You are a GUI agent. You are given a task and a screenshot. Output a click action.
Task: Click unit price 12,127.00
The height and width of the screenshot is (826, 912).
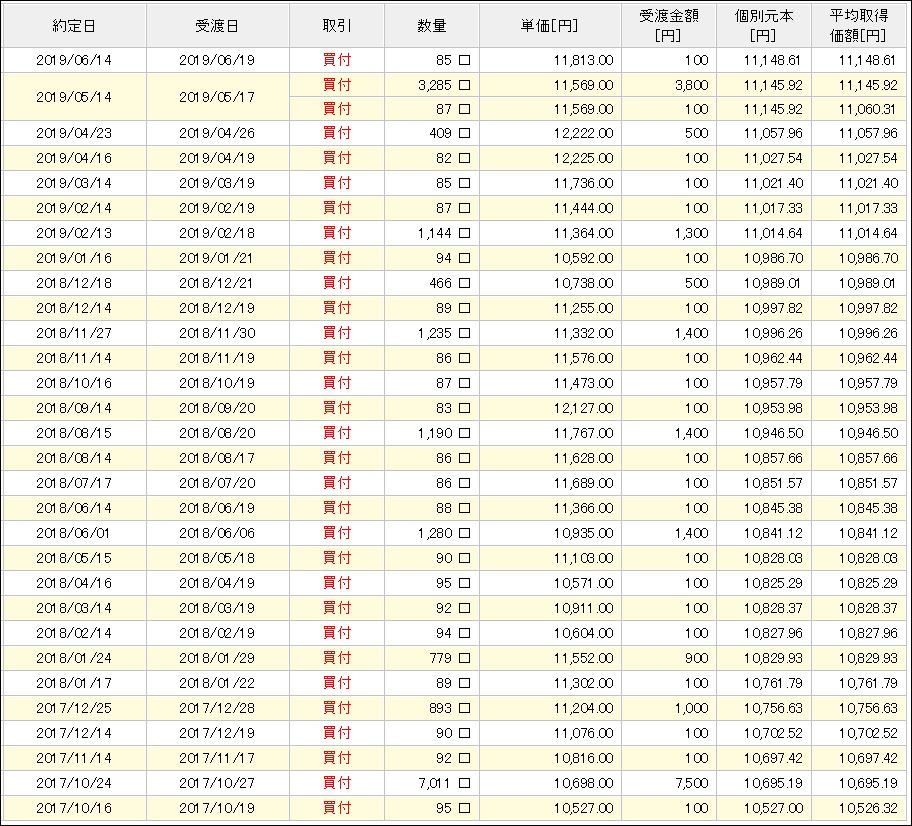583,408
